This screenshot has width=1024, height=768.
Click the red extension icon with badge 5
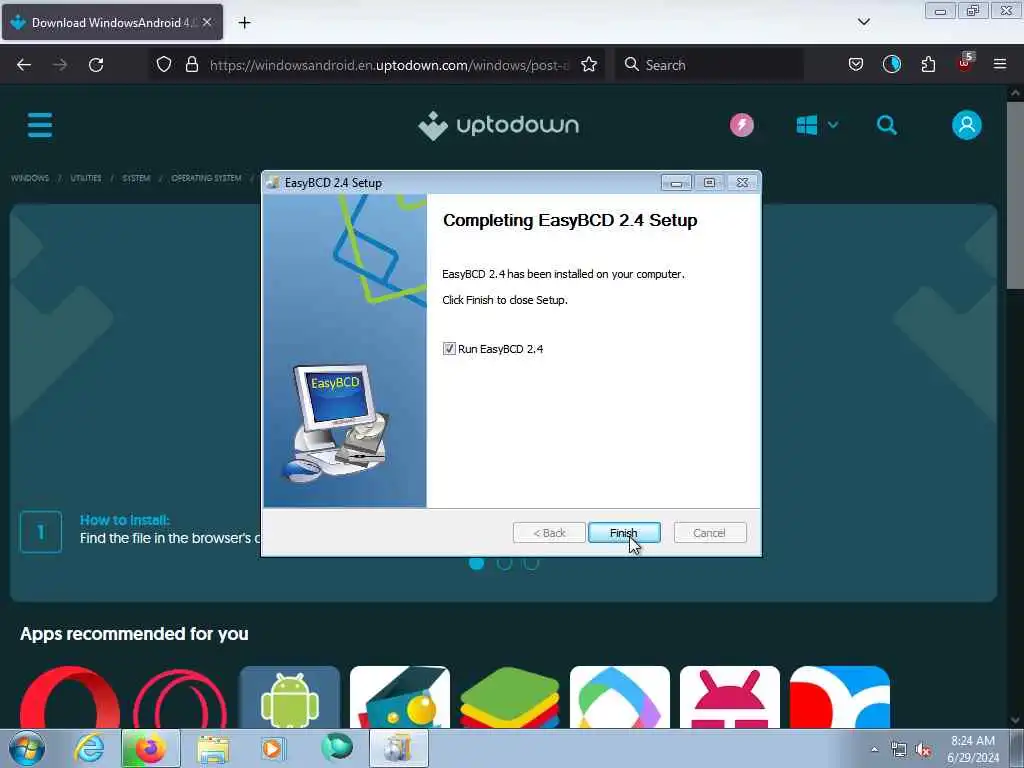point(965,63)
